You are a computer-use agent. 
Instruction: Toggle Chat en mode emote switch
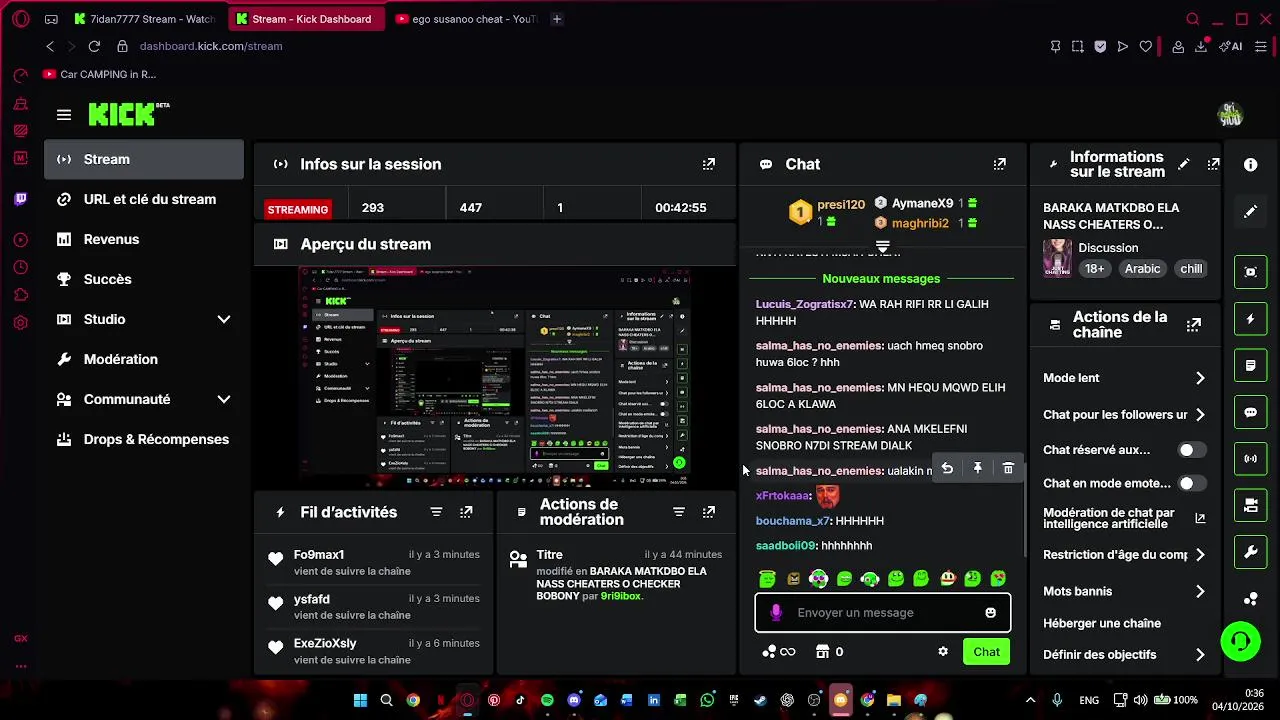pyautogui.click(x=1192, y=483)
